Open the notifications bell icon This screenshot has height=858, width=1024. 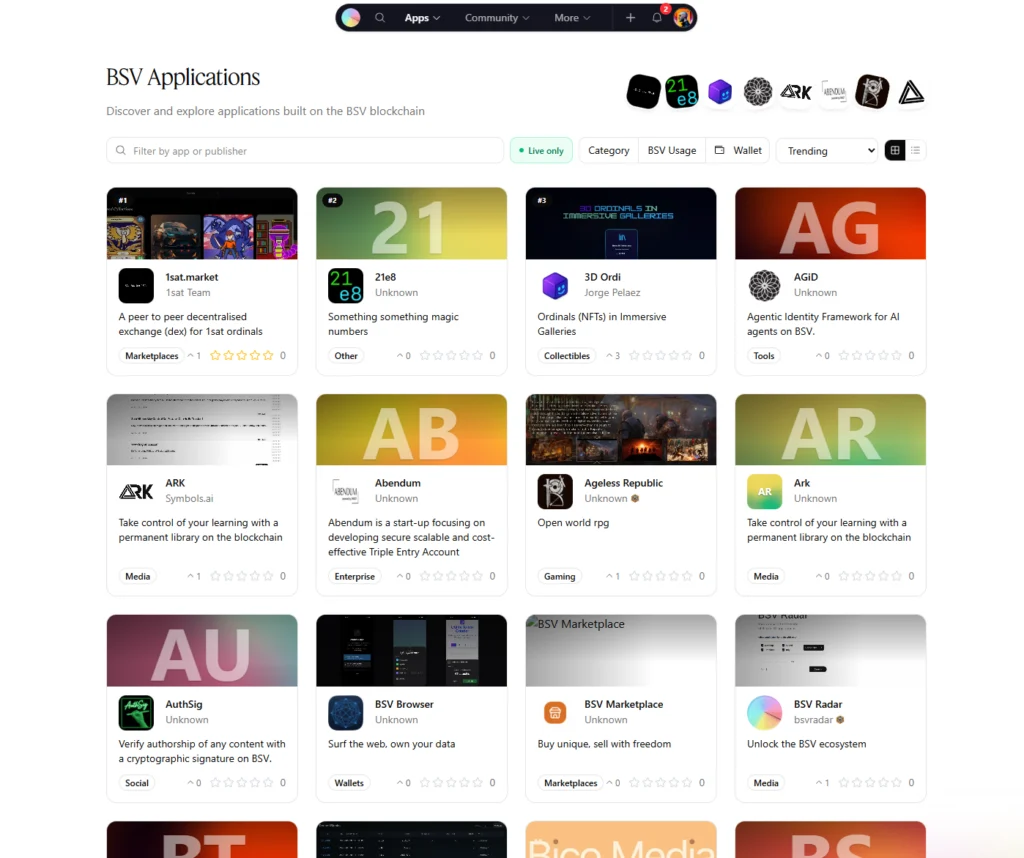click(x=657, y=18)
